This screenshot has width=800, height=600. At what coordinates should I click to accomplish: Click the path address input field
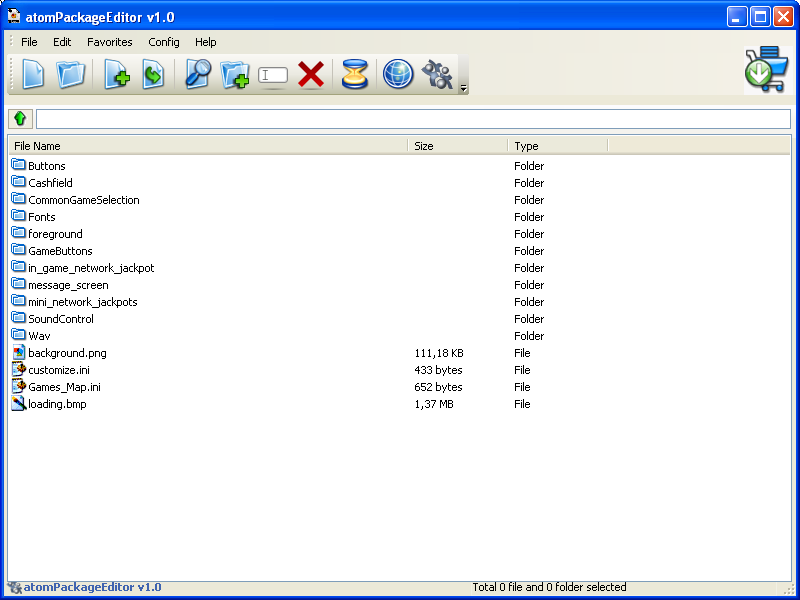click(412, 119)
